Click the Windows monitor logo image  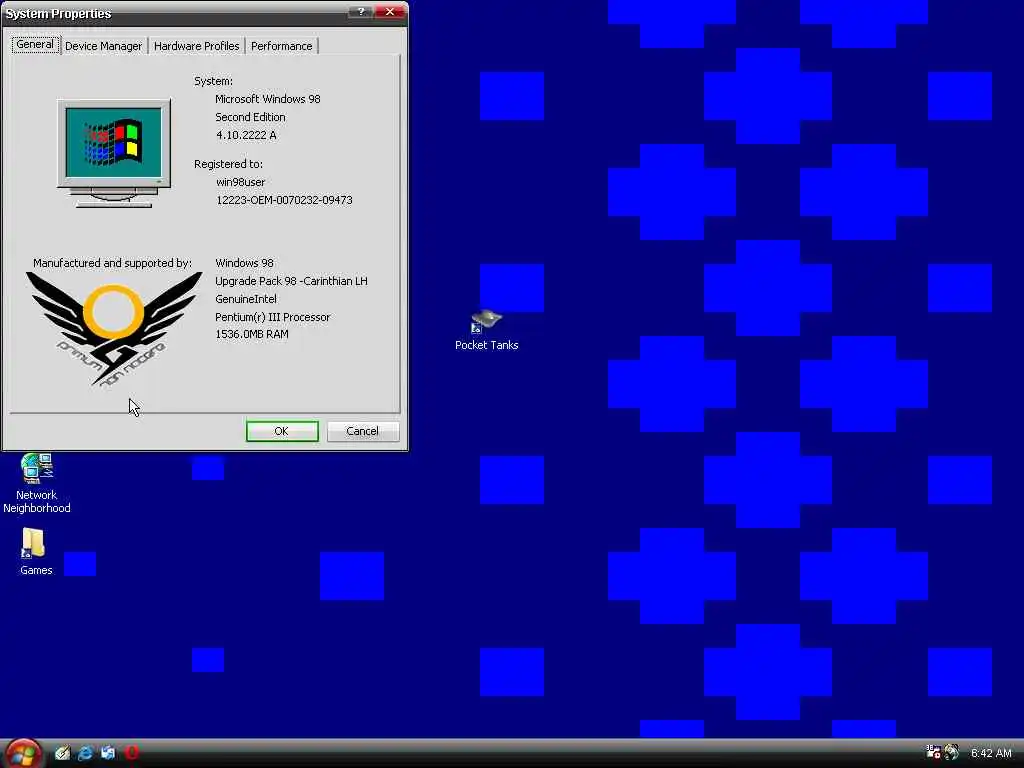tap(114, 153)
